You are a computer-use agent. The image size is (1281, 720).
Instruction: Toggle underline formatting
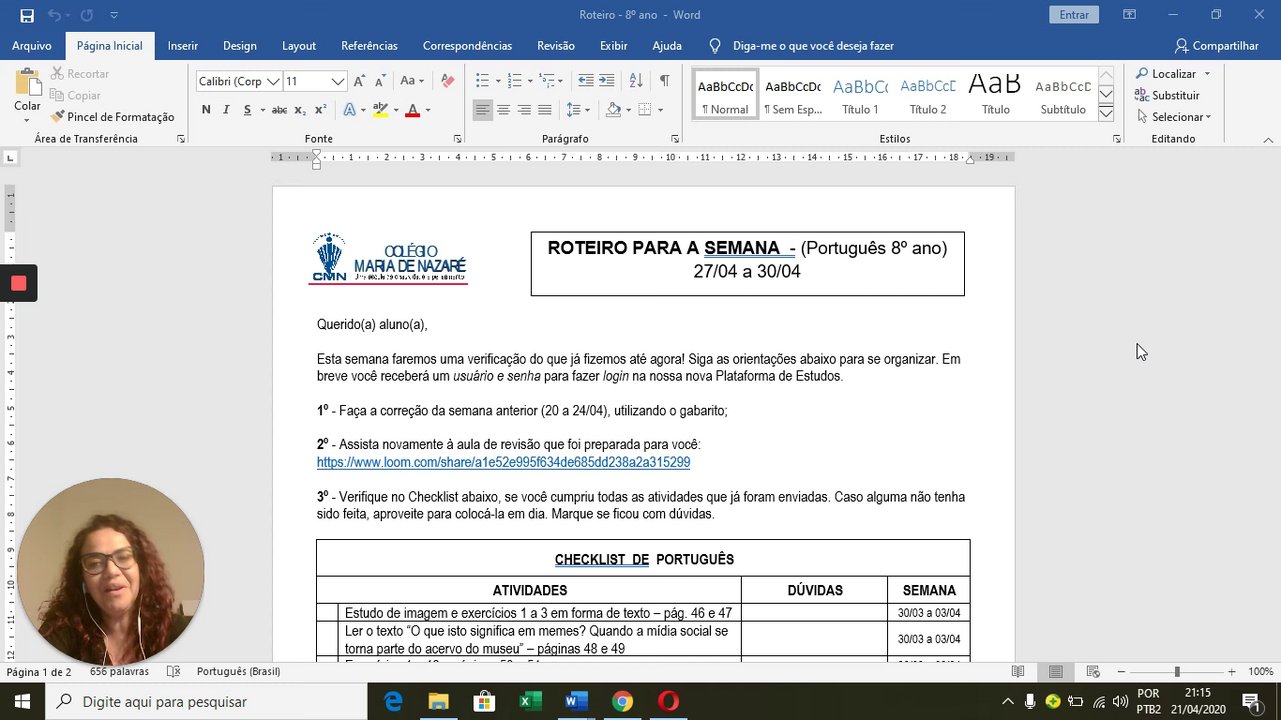[x=247, y=110]
